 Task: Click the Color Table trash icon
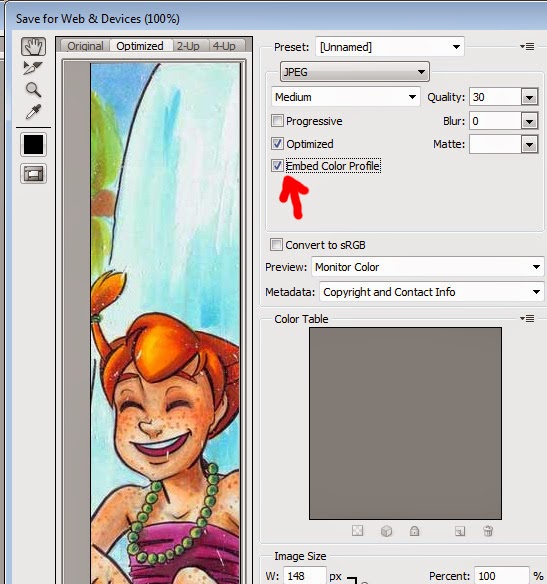click(488, 531)
